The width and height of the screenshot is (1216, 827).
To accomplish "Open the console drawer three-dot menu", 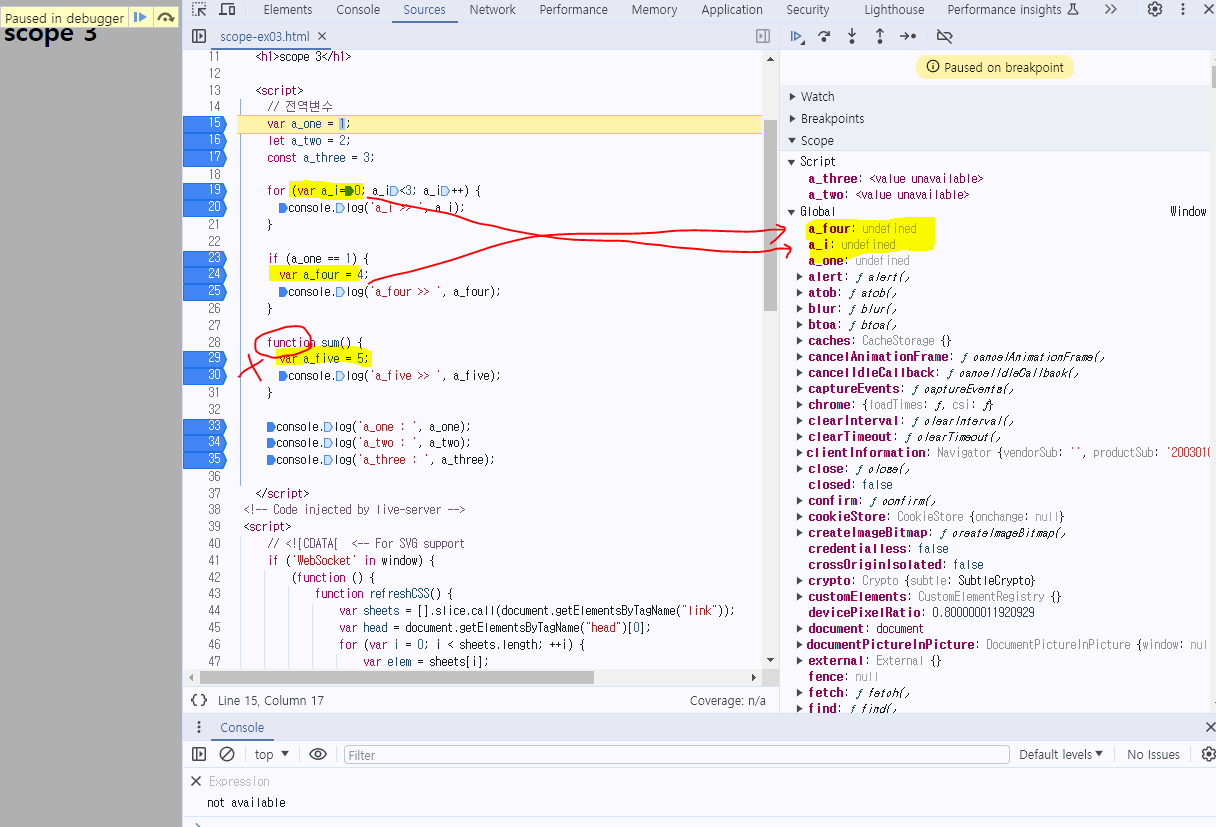I will click(x=199, y=727).
